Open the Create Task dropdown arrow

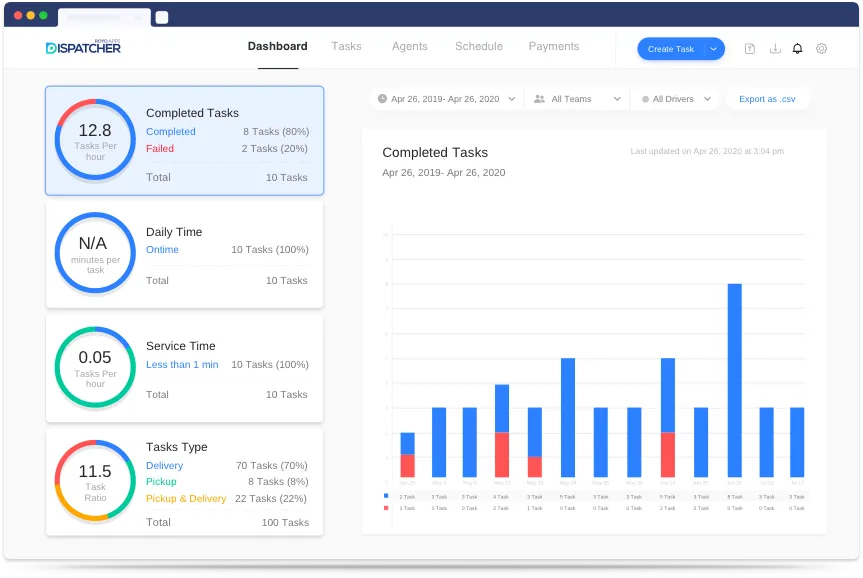tap(713, 48)
